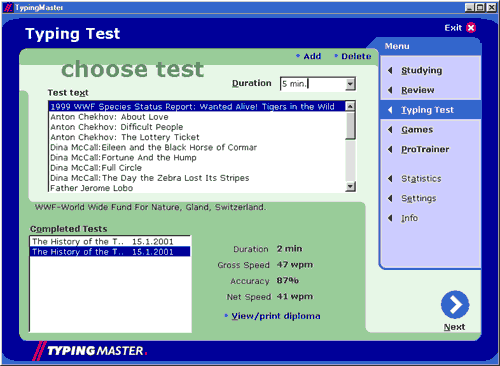The image size is (500, 366).
Task: Click the test list scrollbar thumb
Action: coord(350,125)
